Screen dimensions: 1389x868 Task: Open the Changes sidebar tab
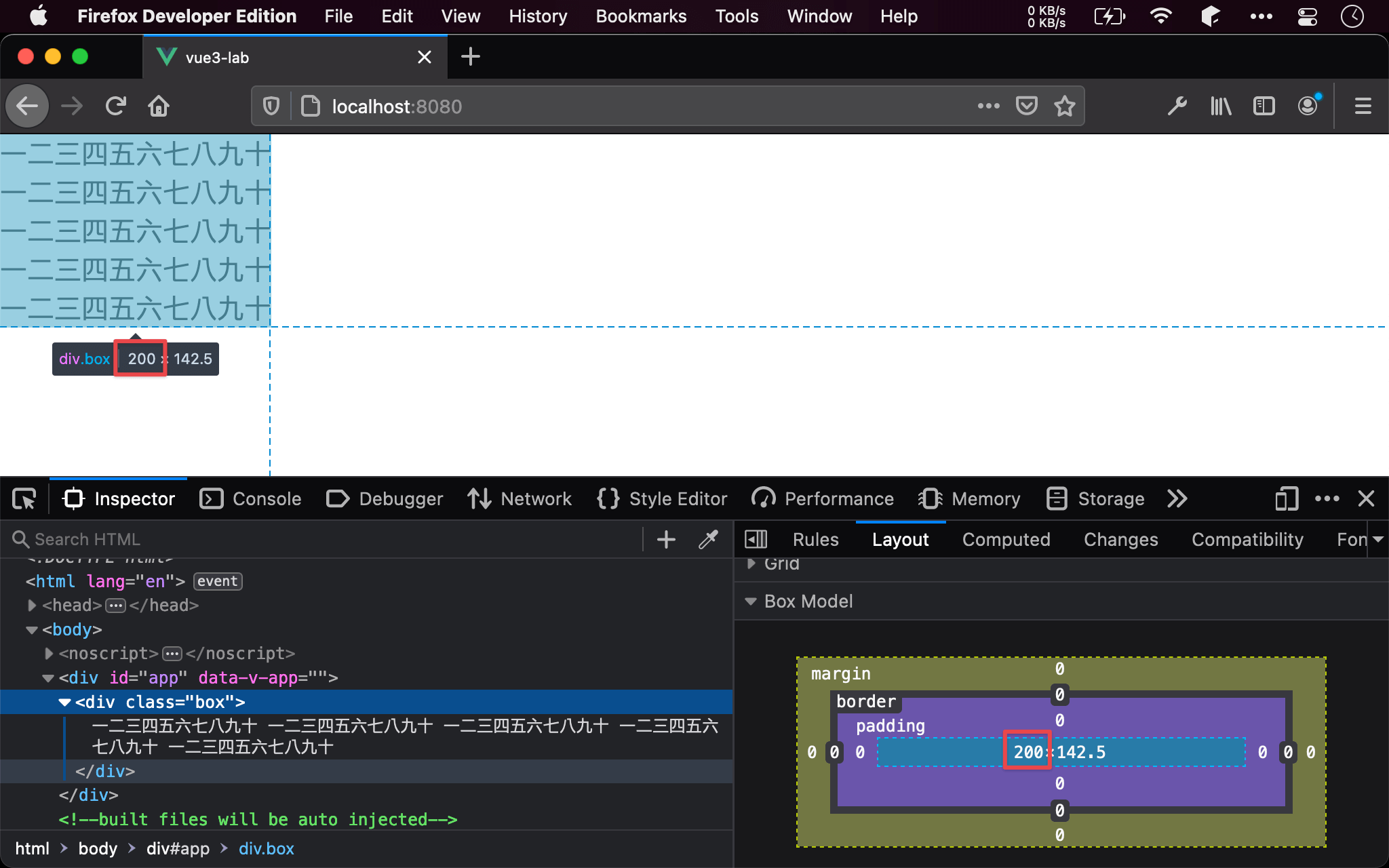click(x=1121, y=540)
